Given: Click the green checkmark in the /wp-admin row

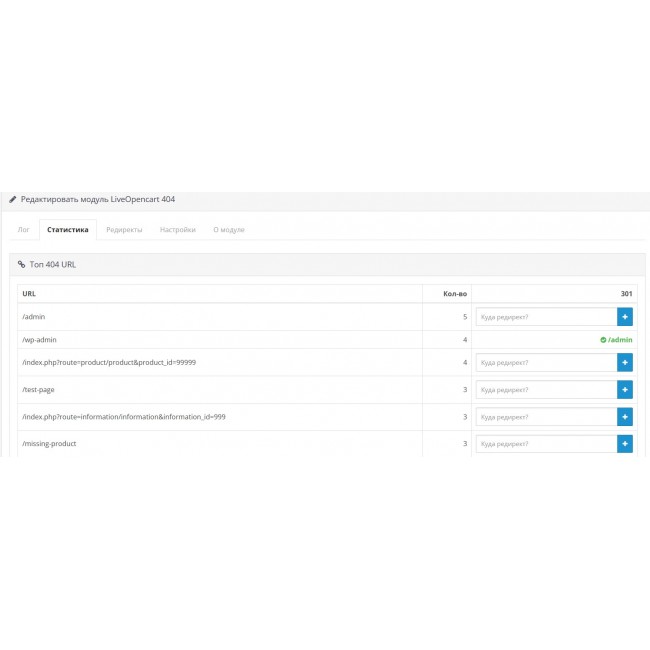Looking at the screenshot, I should coord(603,340).
